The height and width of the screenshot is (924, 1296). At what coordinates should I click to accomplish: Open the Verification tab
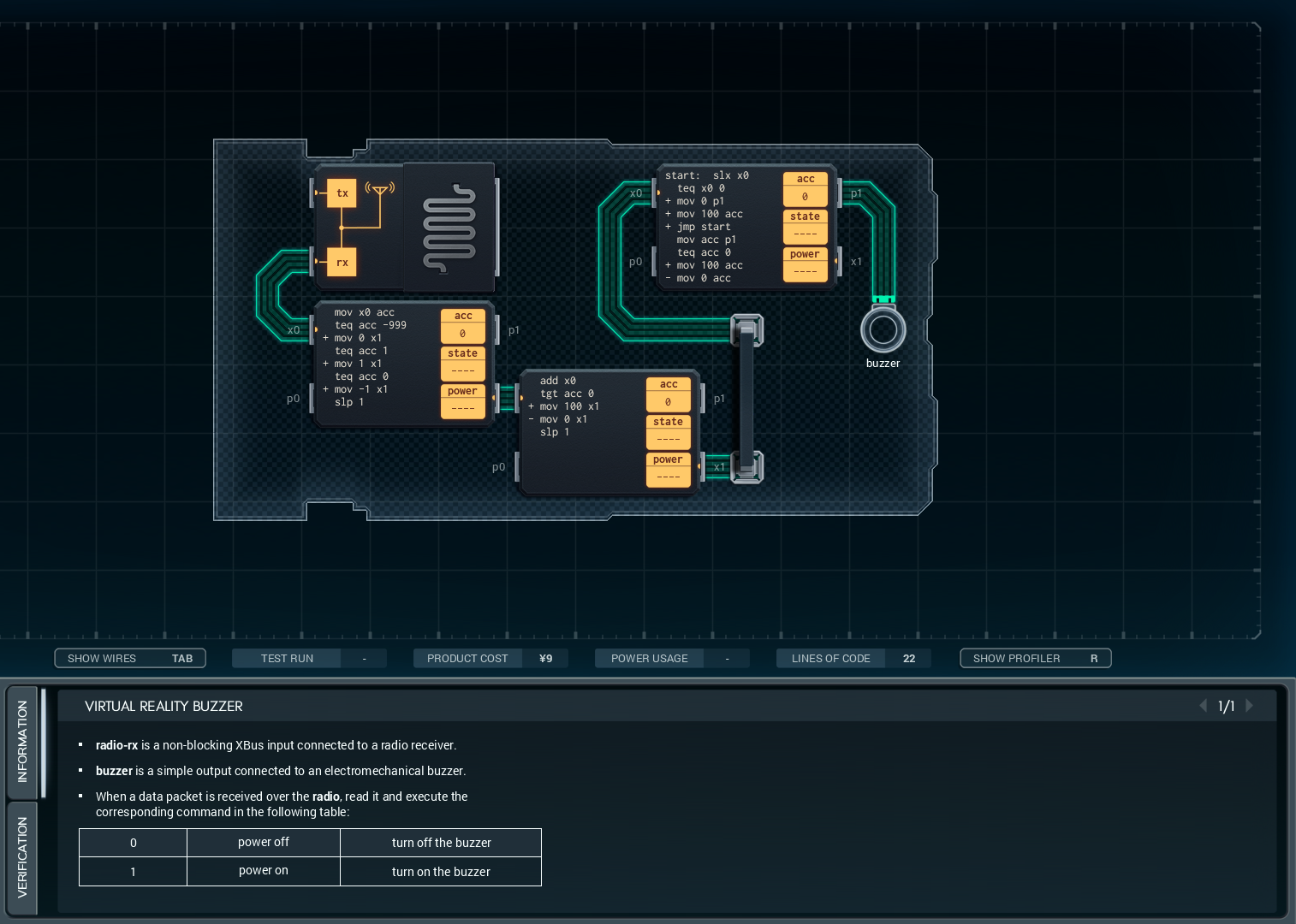tap(22, 856)
